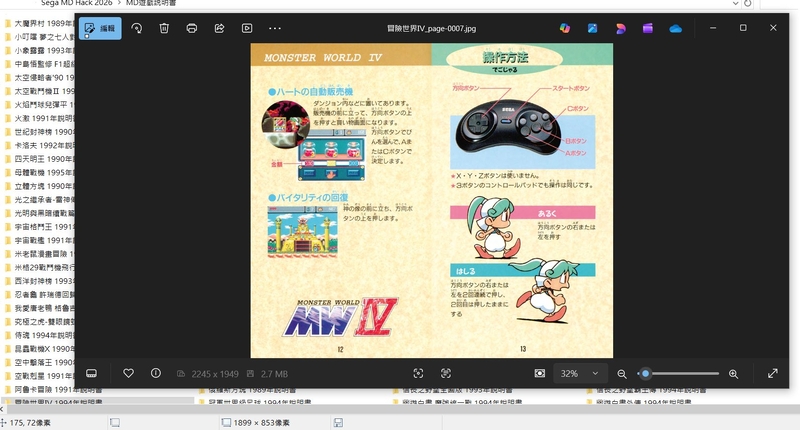Image resolution: width=800 pixels, height=430 pixels.
Task: Select the 空中擊落王 1990 folder
Action: (40, 363)
